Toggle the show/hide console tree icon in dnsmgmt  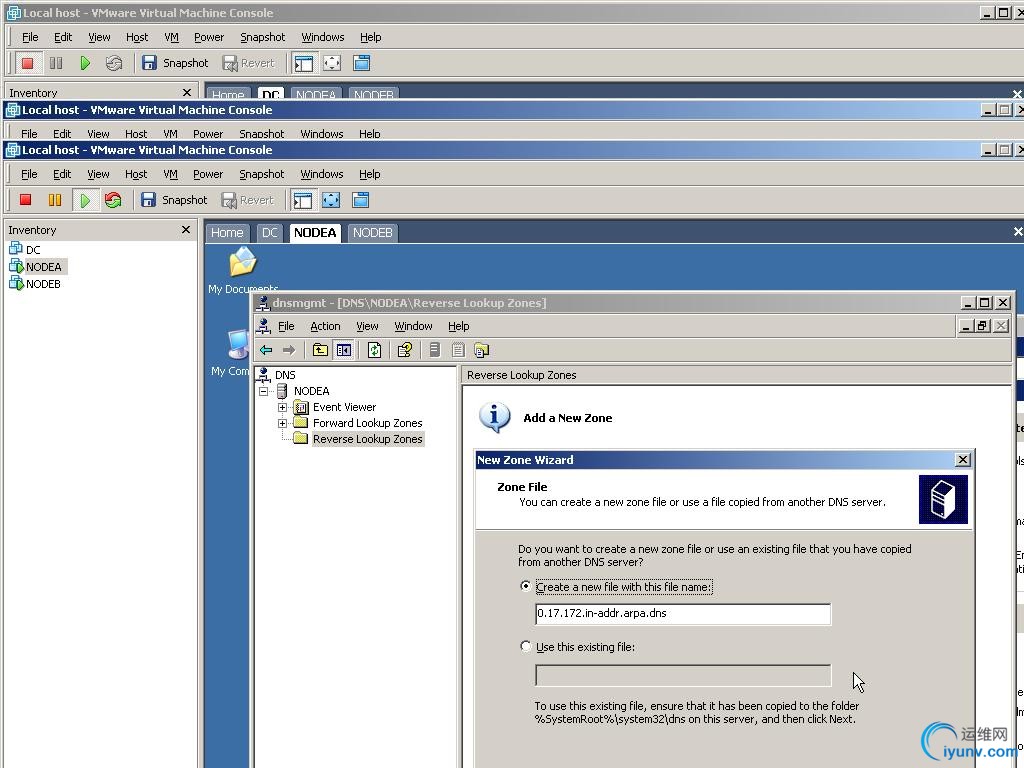click(344, 350)
